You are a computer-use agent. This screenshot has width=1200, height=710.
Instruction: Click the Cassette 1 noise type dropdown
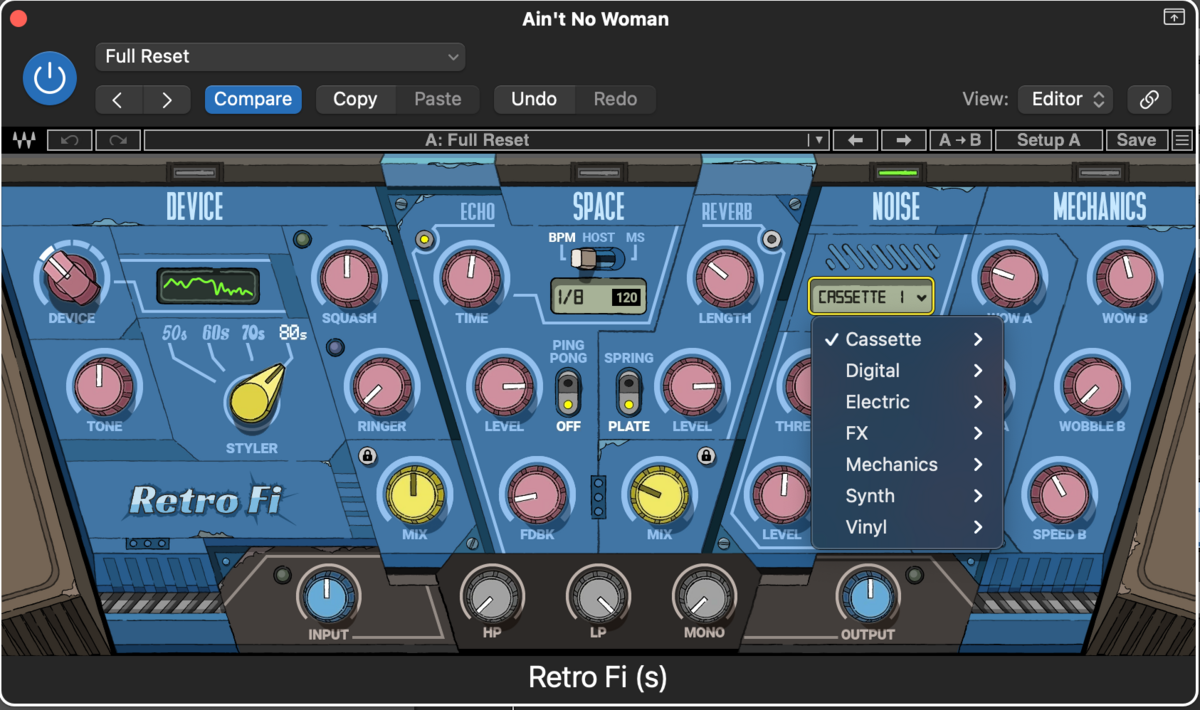click(x=871, y=297)
